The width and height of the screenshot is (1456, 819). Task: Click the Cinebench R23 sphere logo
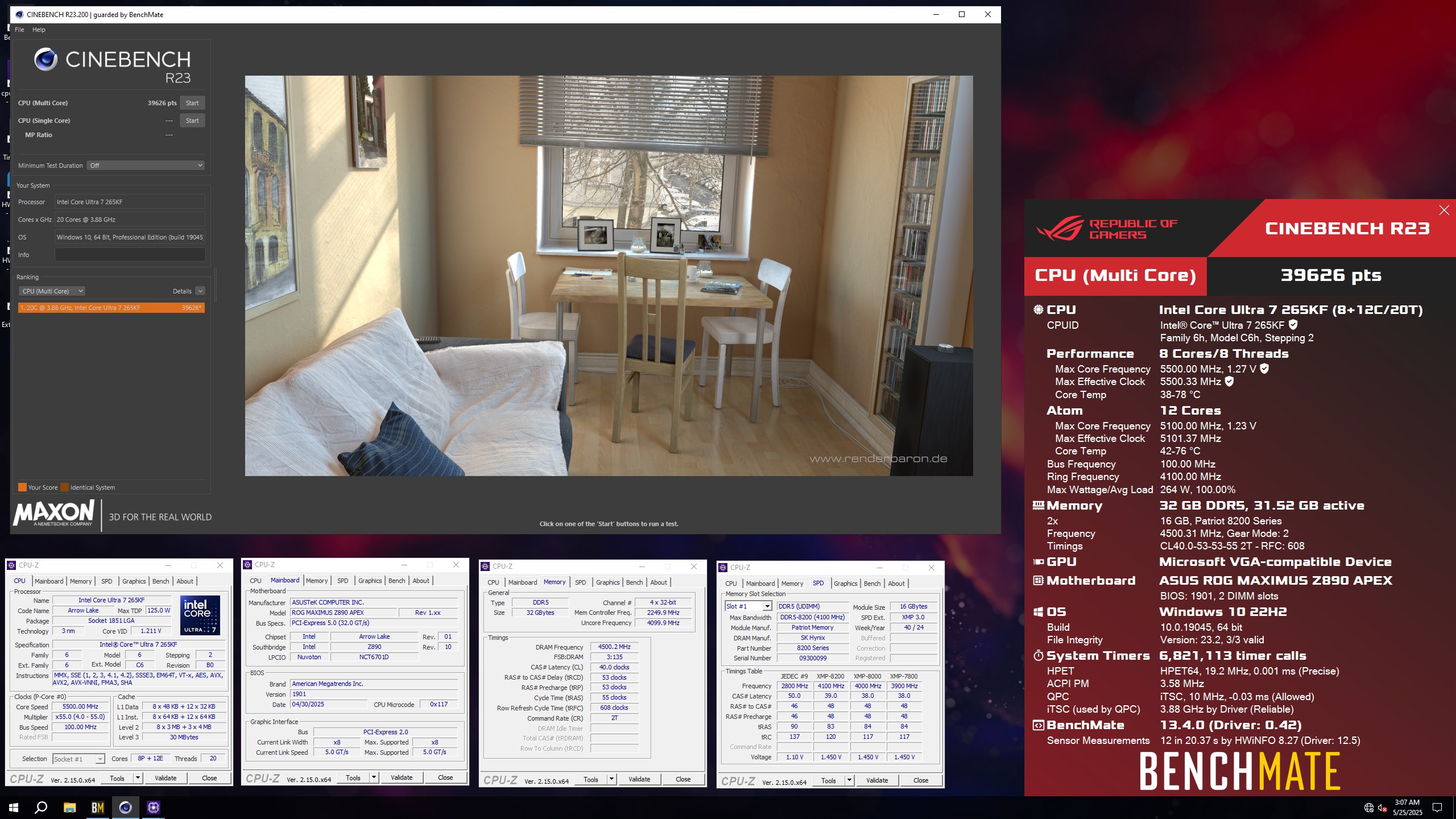pyautogui.click(x=45, y=59)
